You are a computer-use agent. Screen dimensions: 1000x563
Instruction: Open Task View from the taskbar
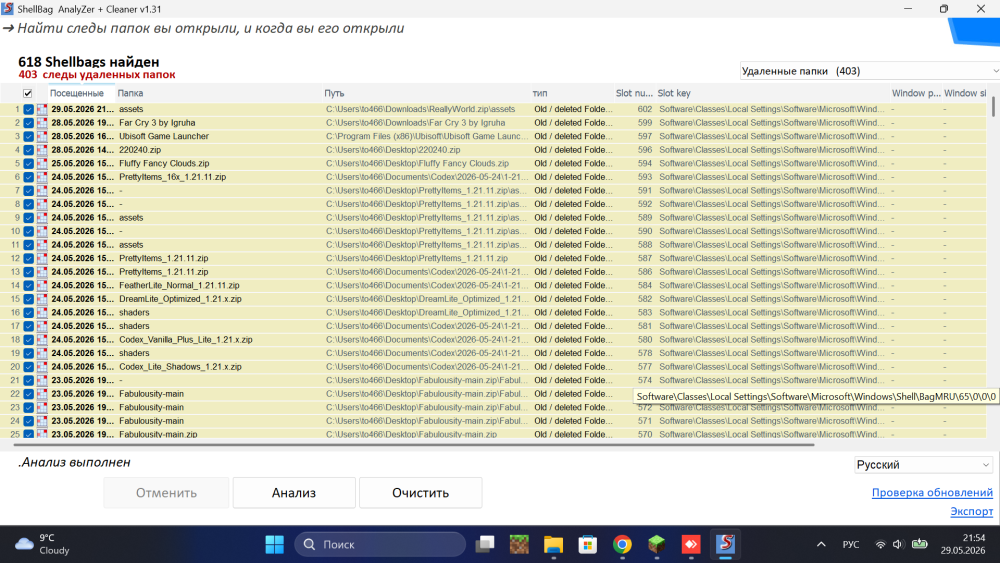(485, 545)
